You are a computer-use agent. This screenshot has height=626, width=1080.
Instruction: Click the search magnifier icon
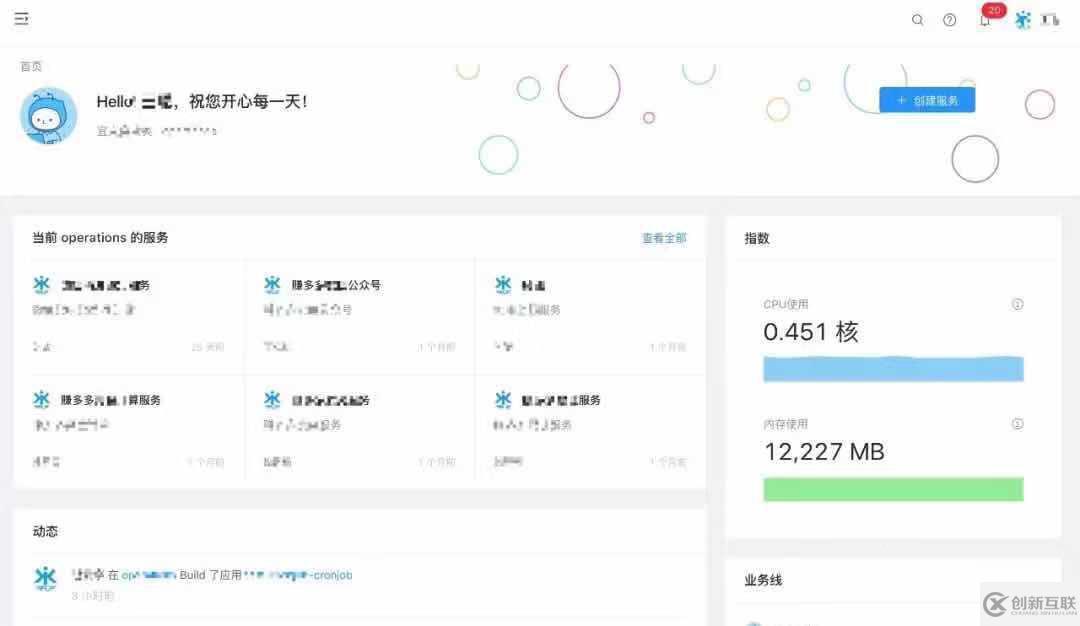coord(917,20)
